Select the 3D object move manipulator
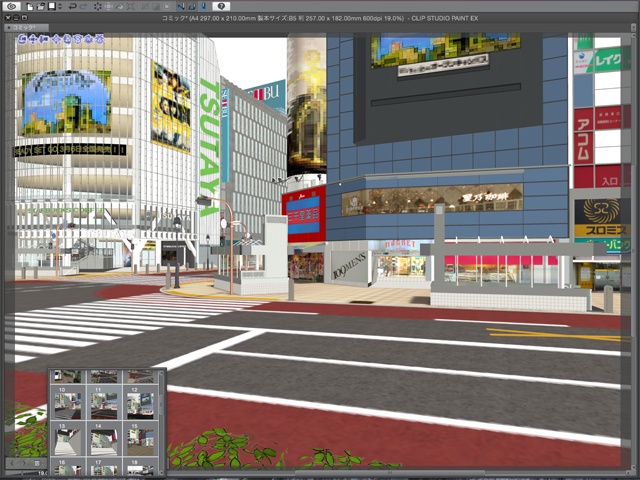This screenshot has height=480, width=640. pyautogui.click(x=56, y=39)
